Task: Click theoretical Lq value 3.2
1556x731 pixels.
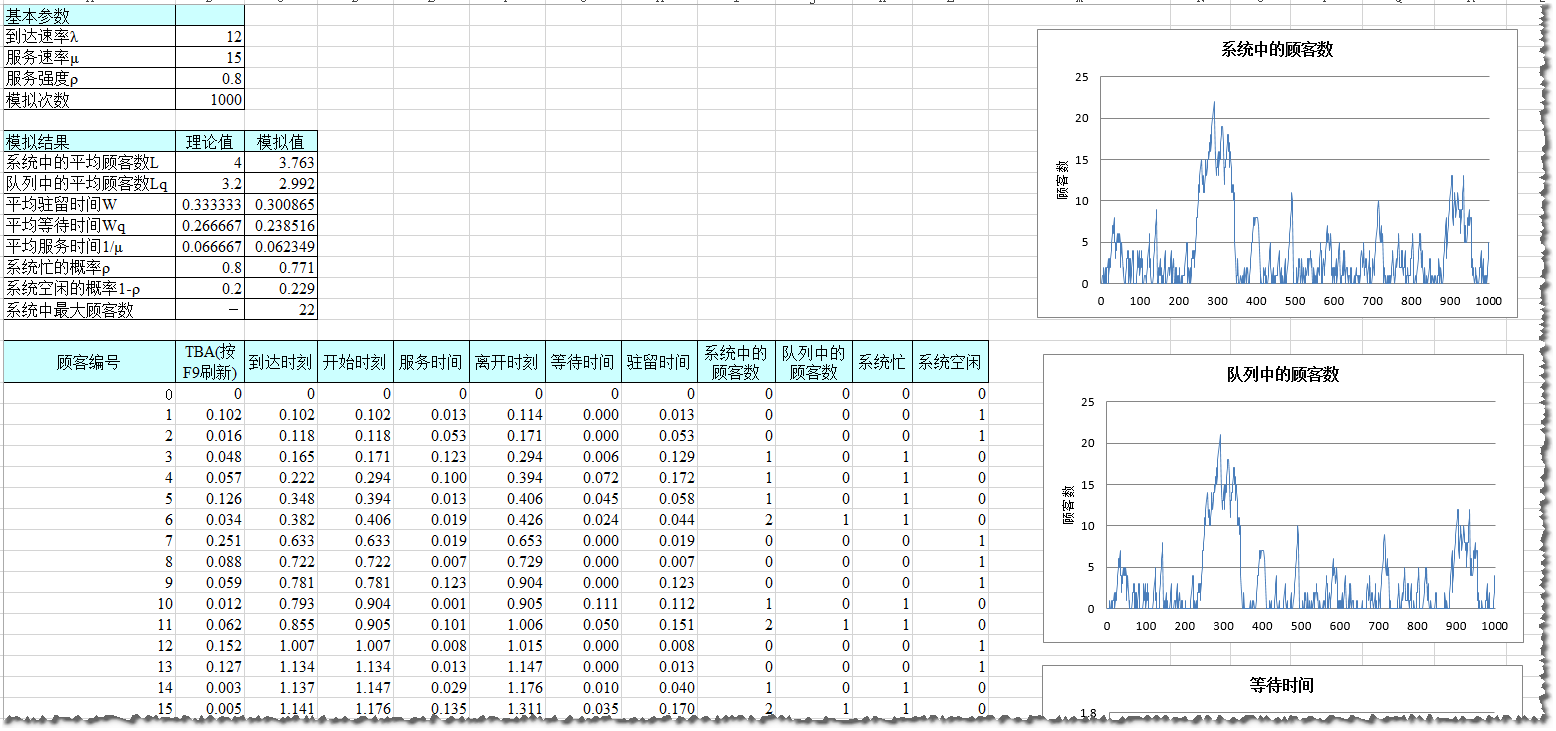Action: pos(210,184)
